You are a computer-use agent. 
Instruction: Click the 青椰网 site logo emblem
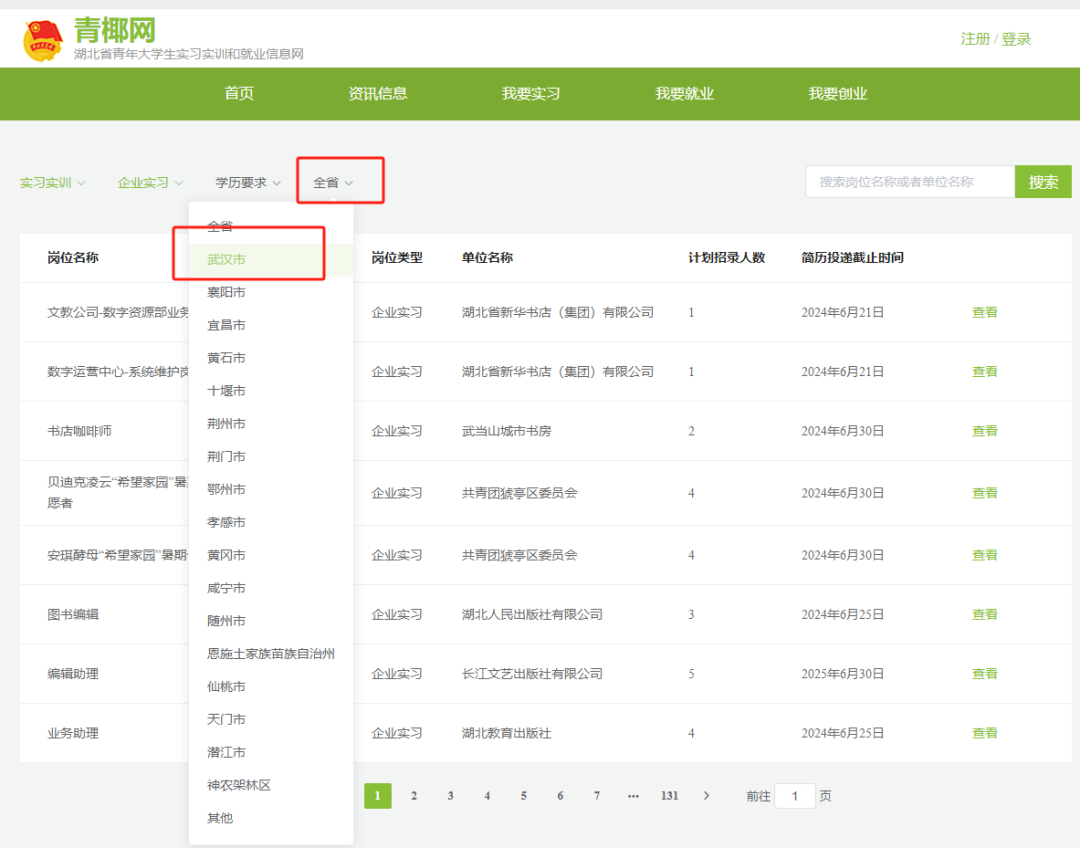pos(43,38)
